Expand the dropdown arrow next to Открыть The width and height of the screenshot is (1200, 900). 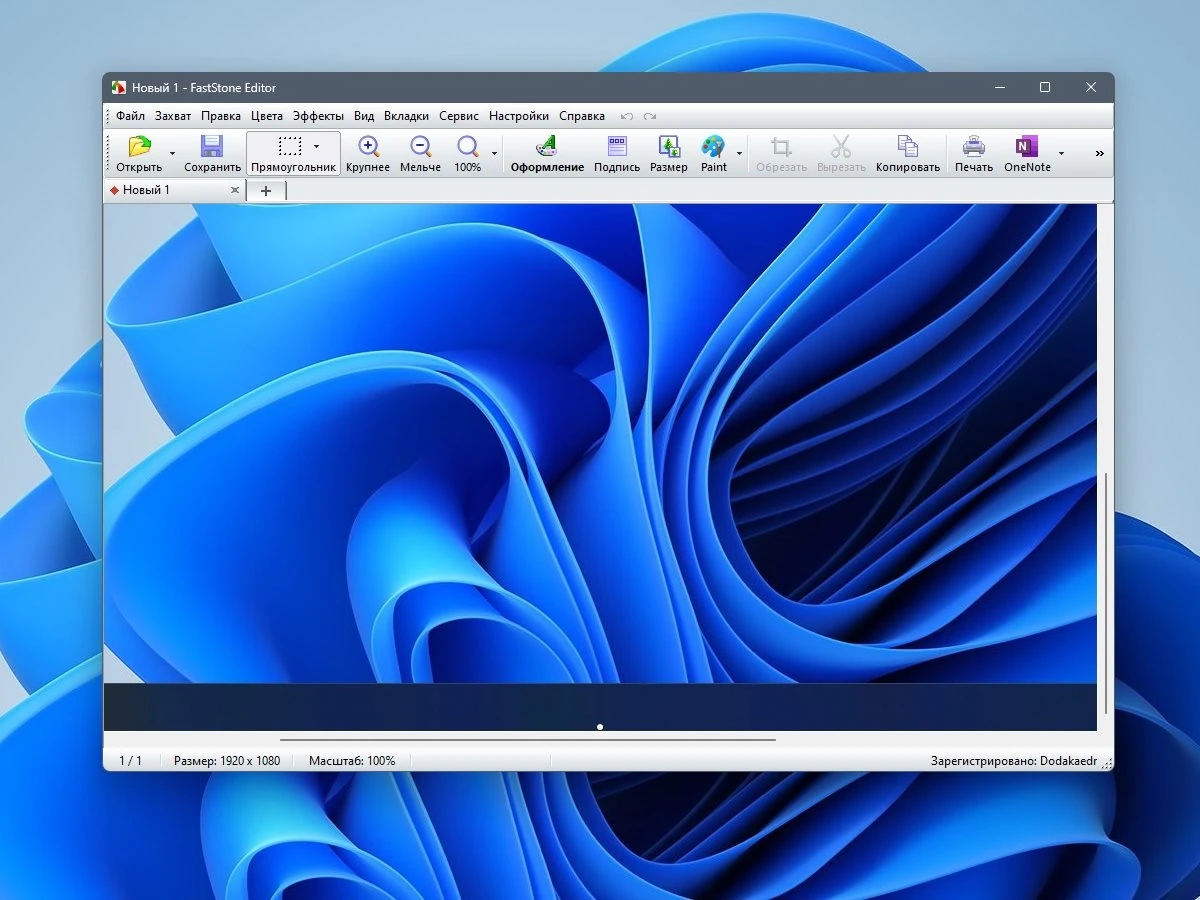click(172, 154)
